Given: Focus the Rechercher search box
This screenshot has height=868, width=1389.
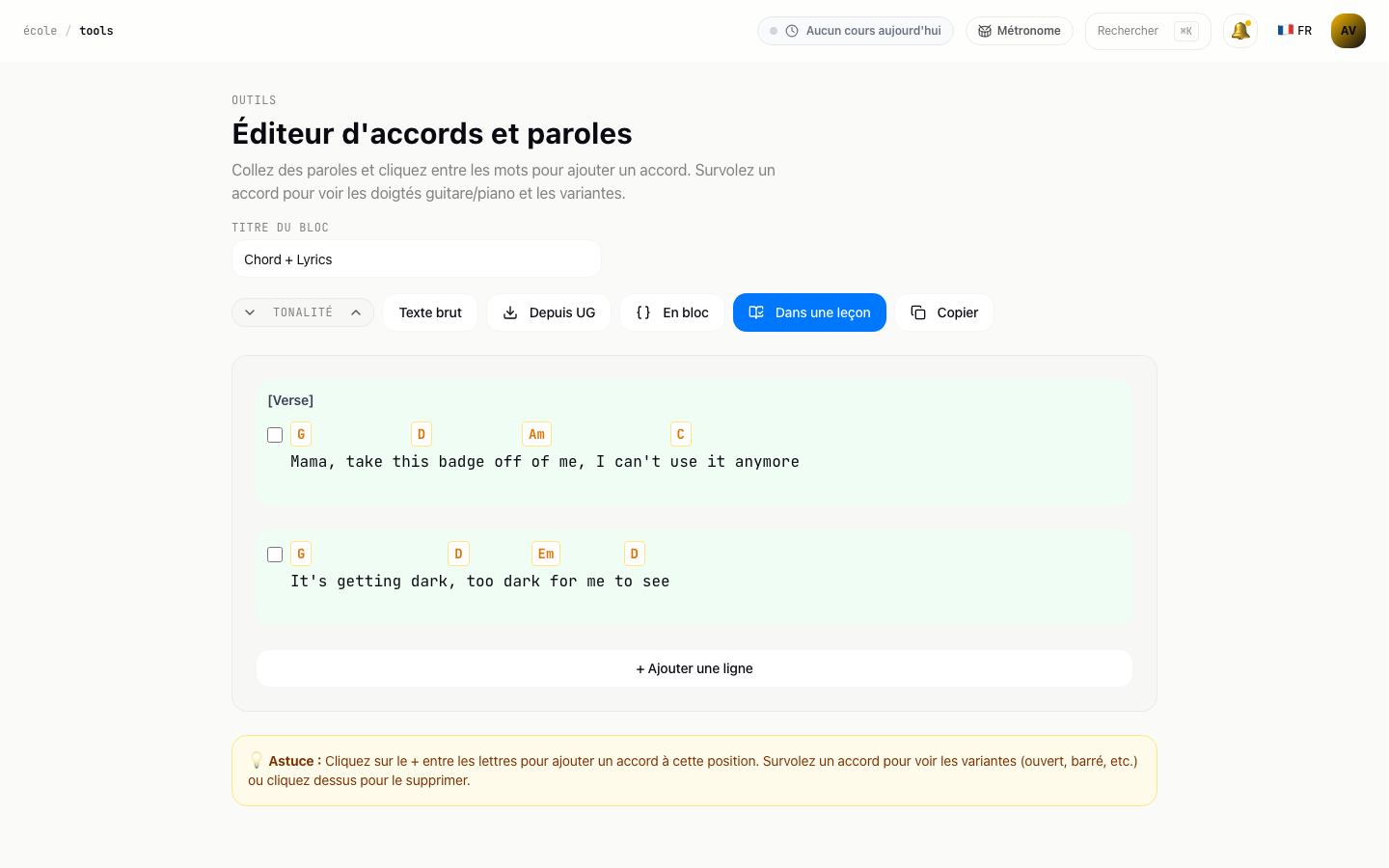Looking at the screenshot, I should [1148, 31].
